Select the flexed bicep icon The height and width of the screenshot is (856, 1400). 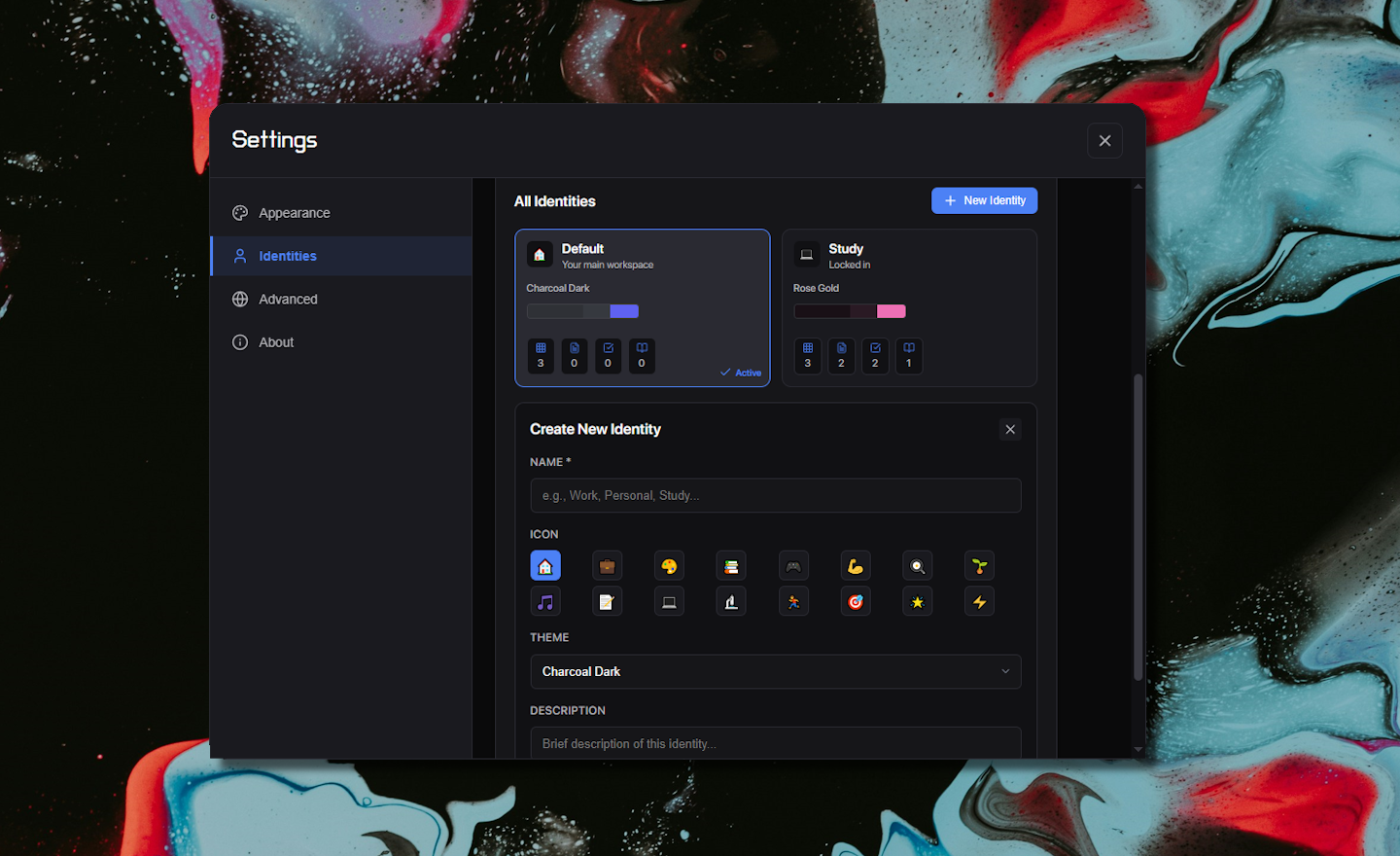[x=856, y=566]
